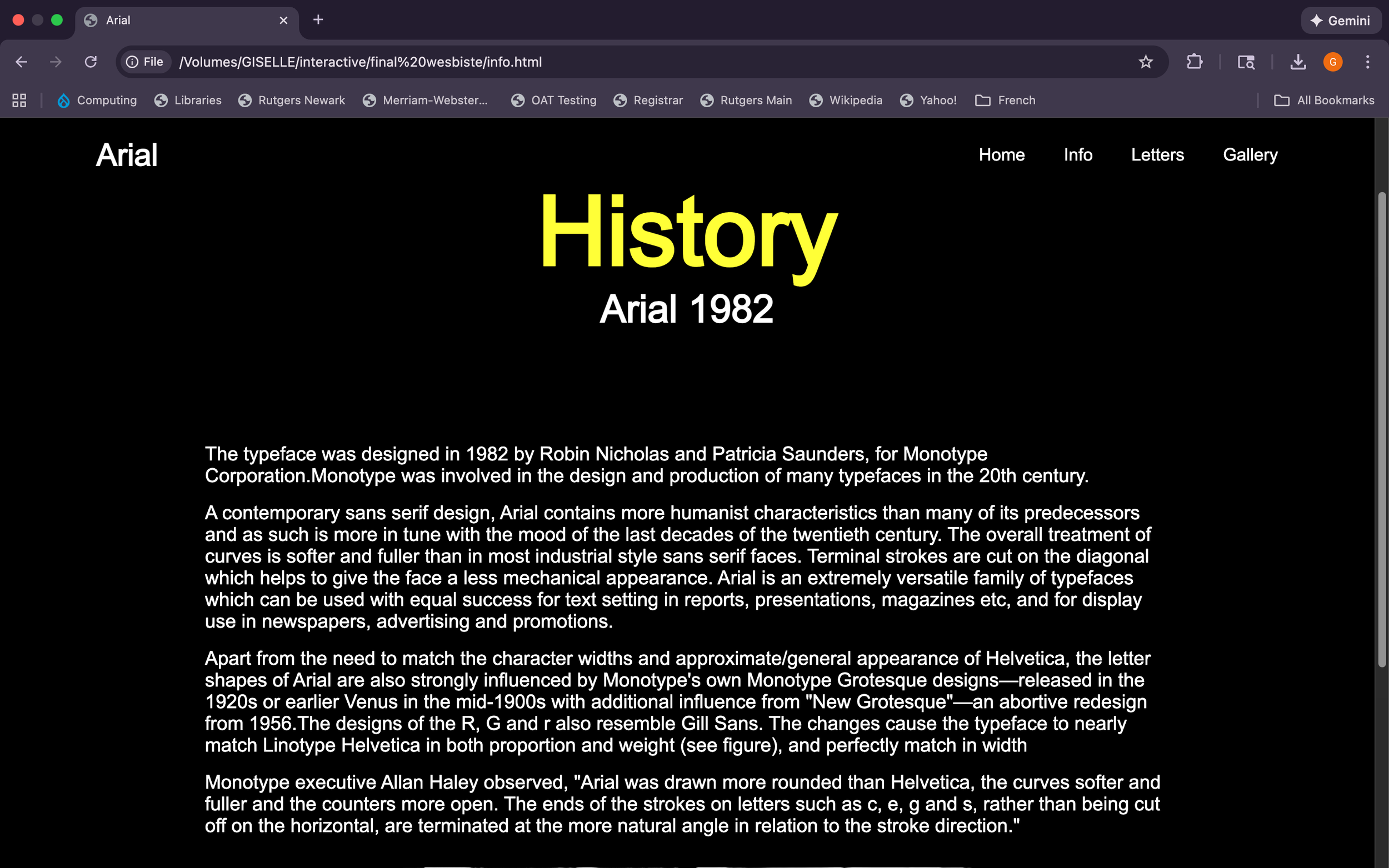Open the Rutgers Newark bookmark

coord(301,100)
